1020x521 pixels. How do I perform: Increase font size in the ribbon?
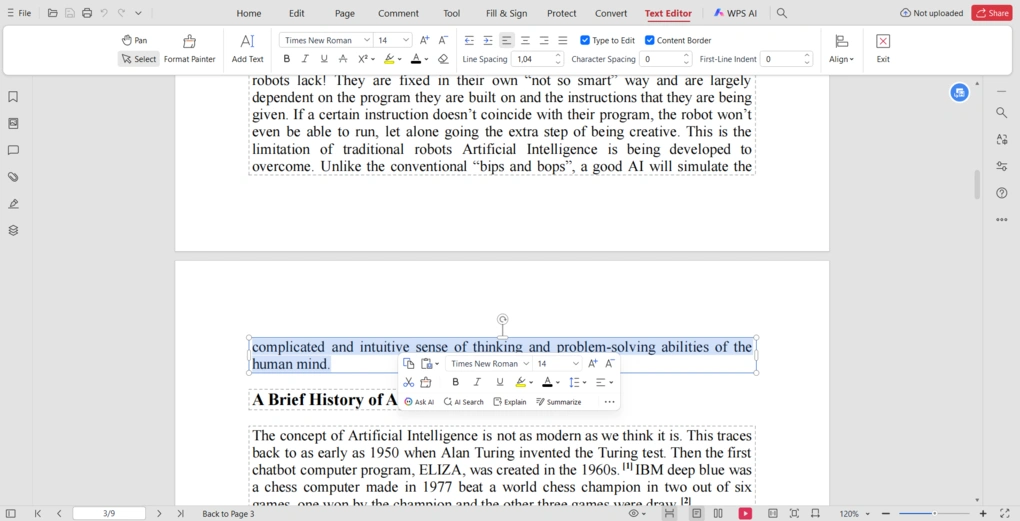coord(424,40)
